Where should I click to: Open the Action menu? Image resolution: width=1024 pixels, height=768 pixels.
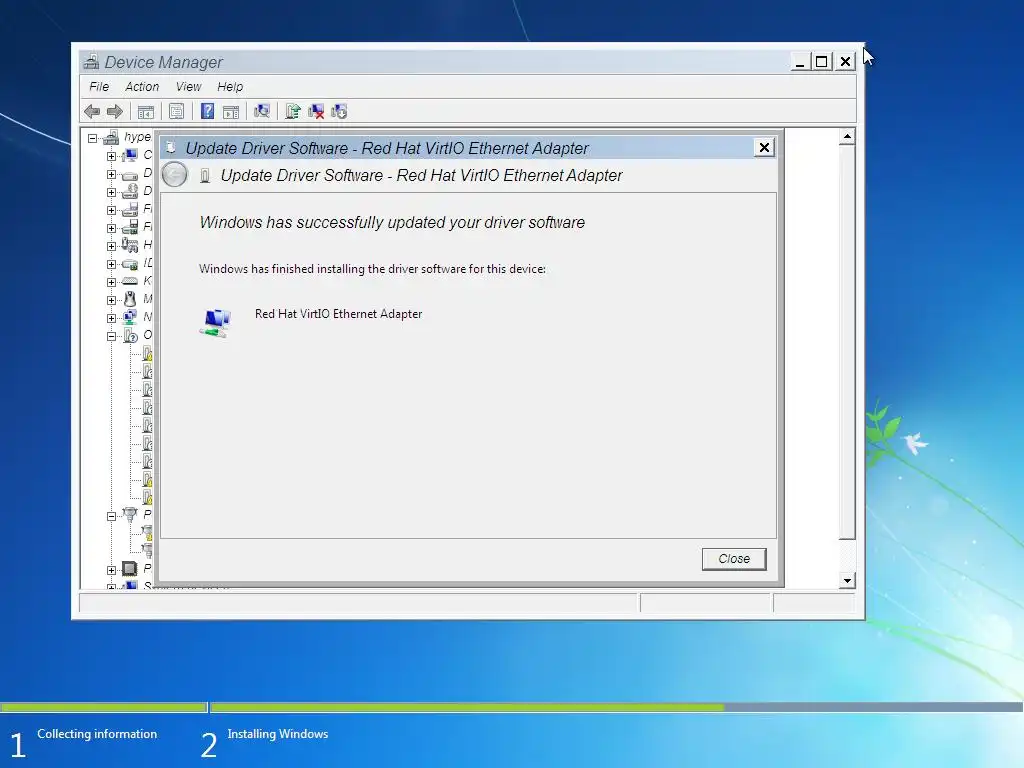142,87
